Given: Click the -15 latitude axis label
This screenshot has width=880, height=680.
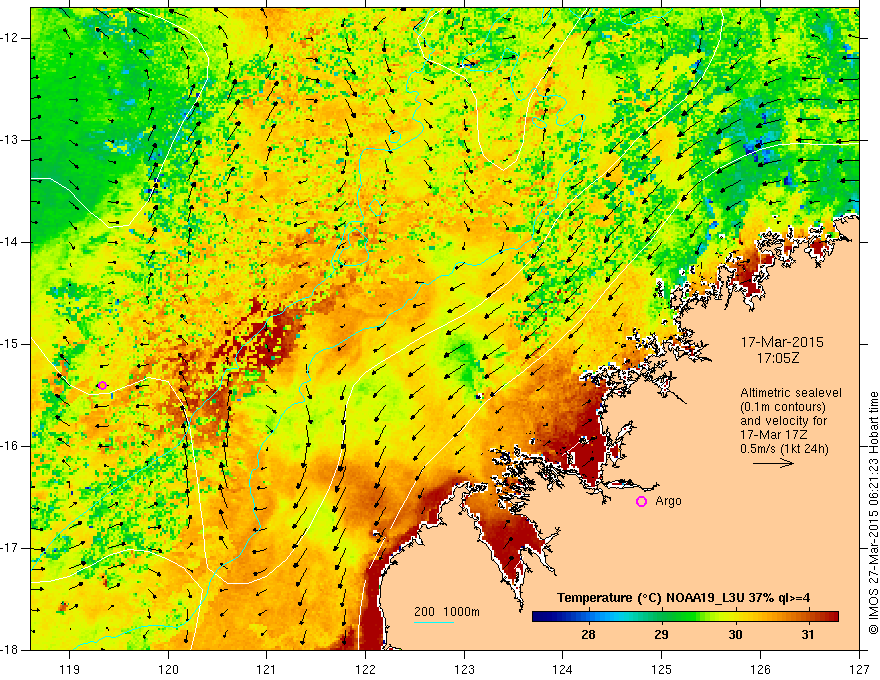Looking at the screenshot, I should [11, 344].
